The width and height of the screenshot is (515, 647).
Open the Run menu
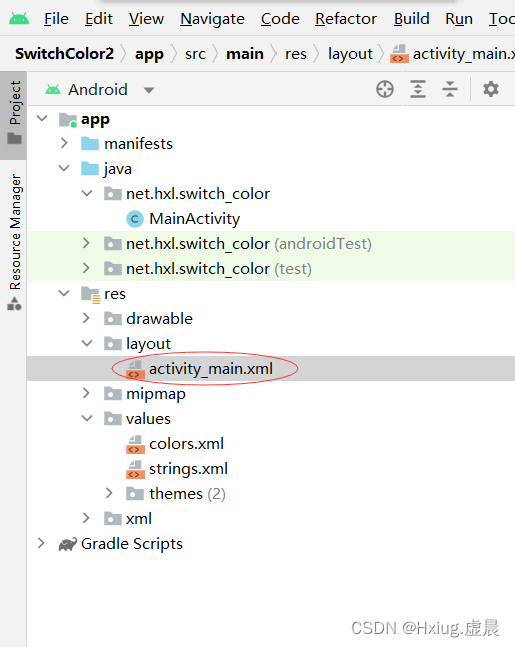point(459,19)
